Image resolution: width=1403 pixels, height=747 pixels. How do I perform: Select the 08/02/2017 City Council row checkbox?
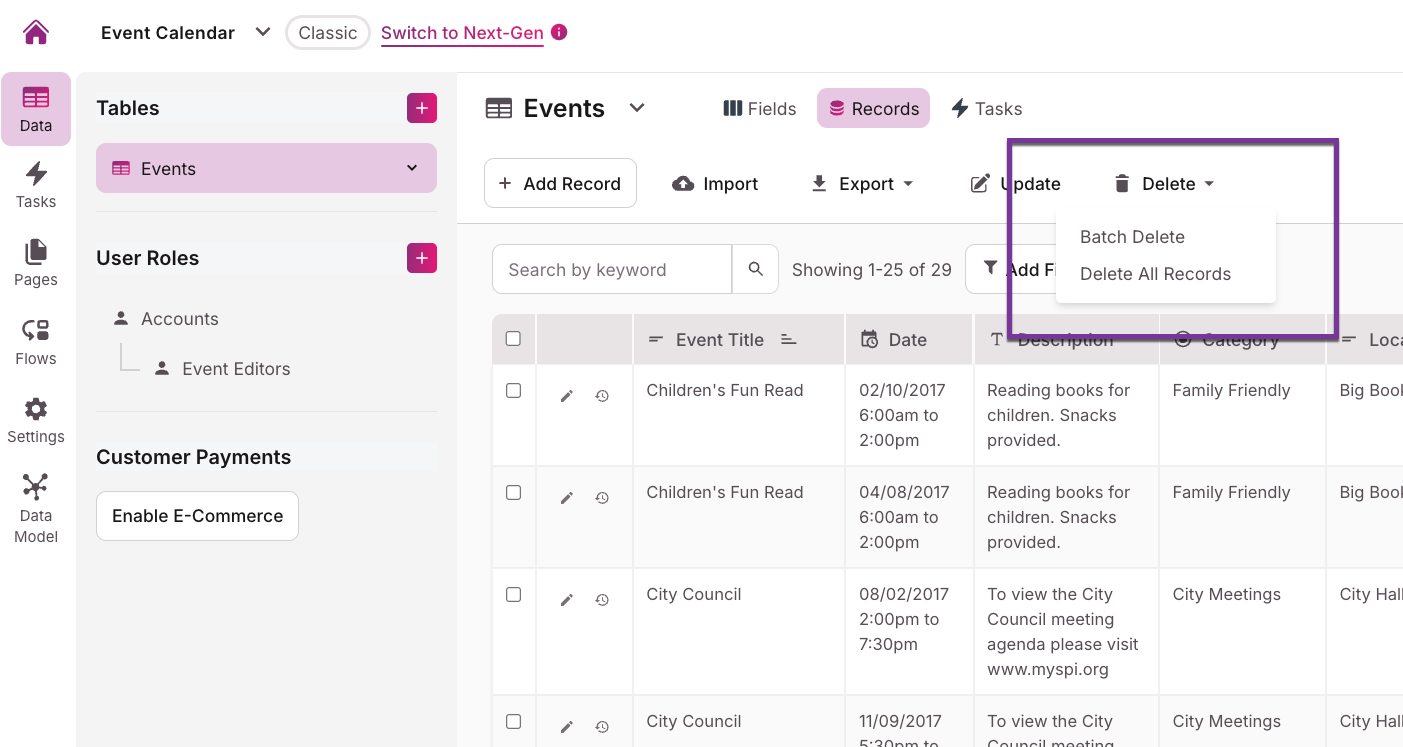pyautogui.click(x=513, y=595)
